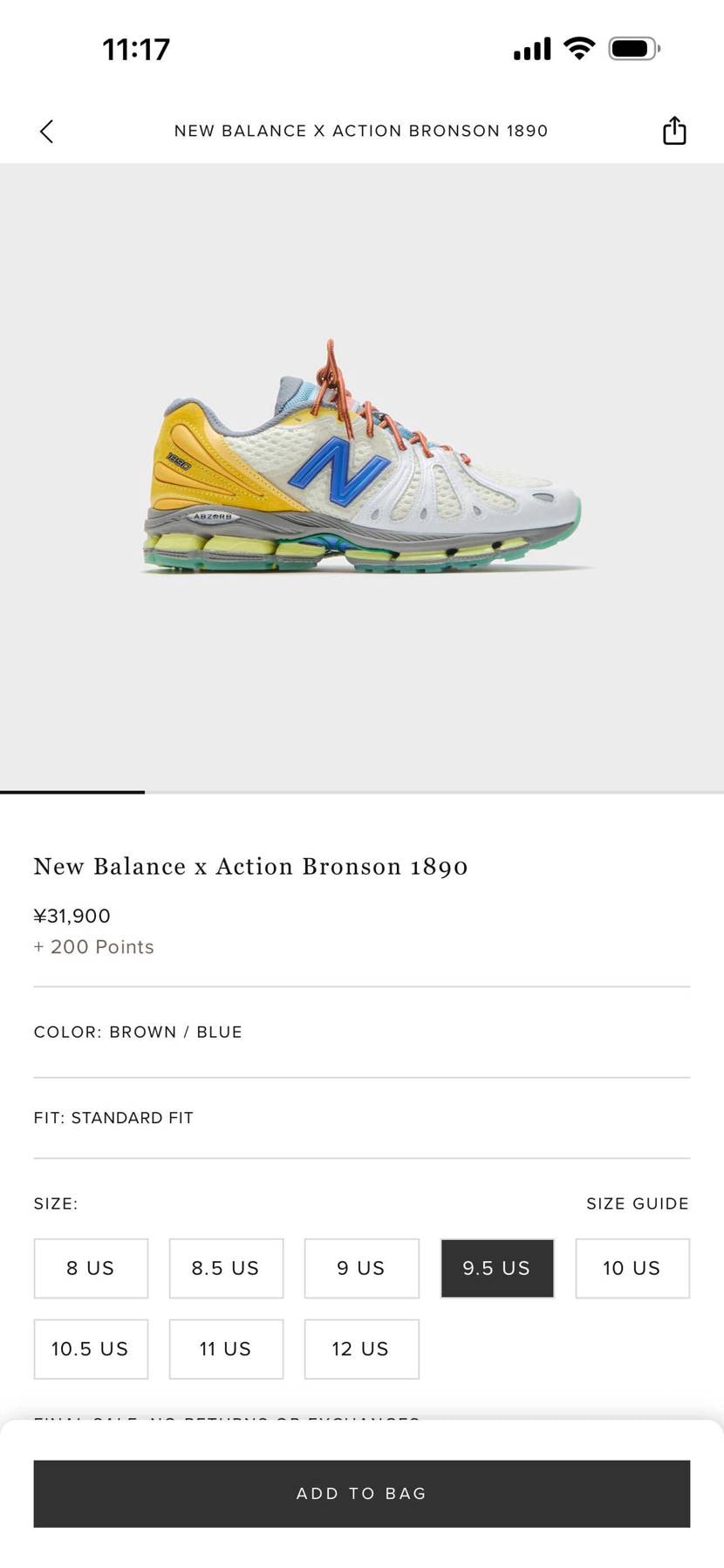Select size 8.5 US
The width and height of the screenshot is (724, 1568).
coord(226,1268)
